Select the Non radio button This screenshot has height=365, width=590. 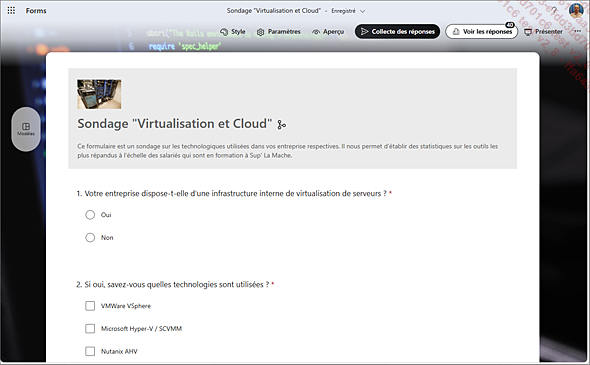click(x=90, y=238)
